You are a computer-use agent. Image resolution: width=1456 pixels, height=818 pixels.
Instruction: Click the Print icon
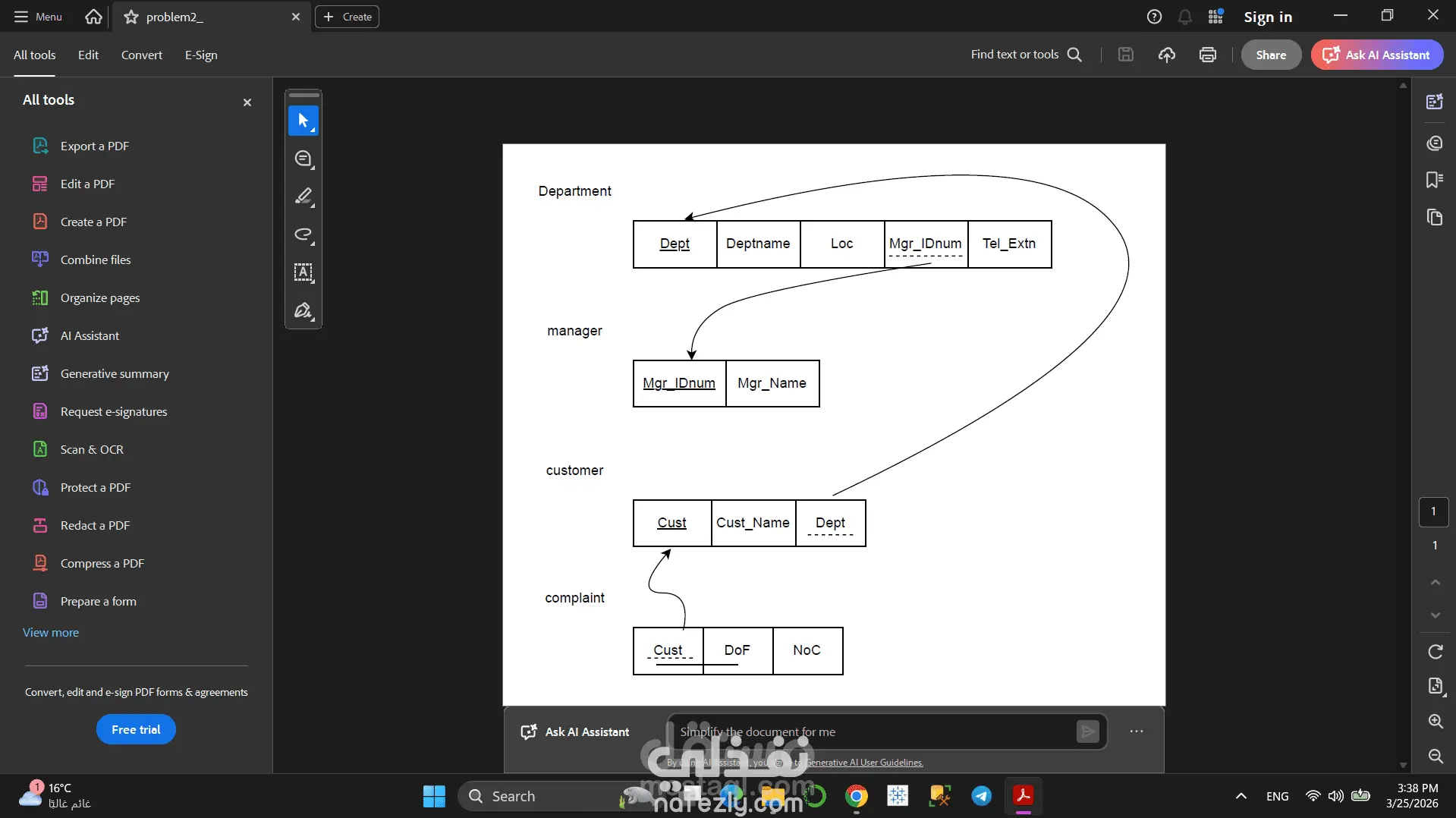click(x=1208, y=55)
